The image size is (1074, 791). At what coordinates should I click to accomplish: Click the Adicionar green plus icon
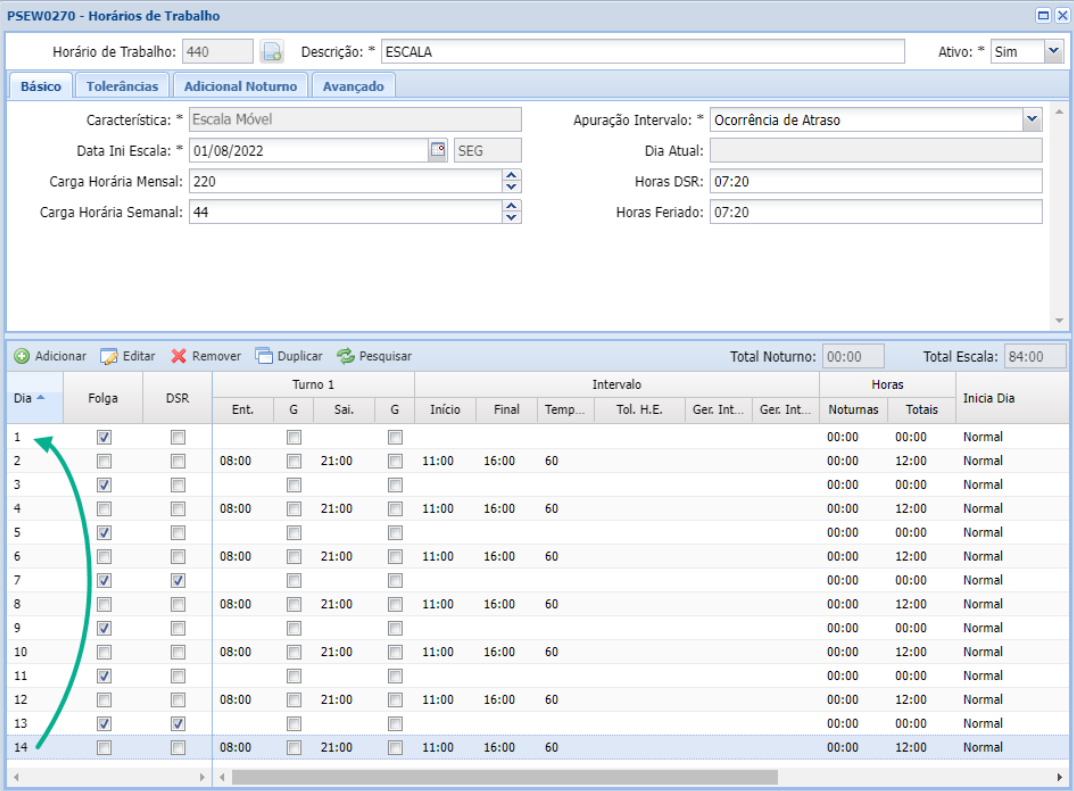(21, 356)
